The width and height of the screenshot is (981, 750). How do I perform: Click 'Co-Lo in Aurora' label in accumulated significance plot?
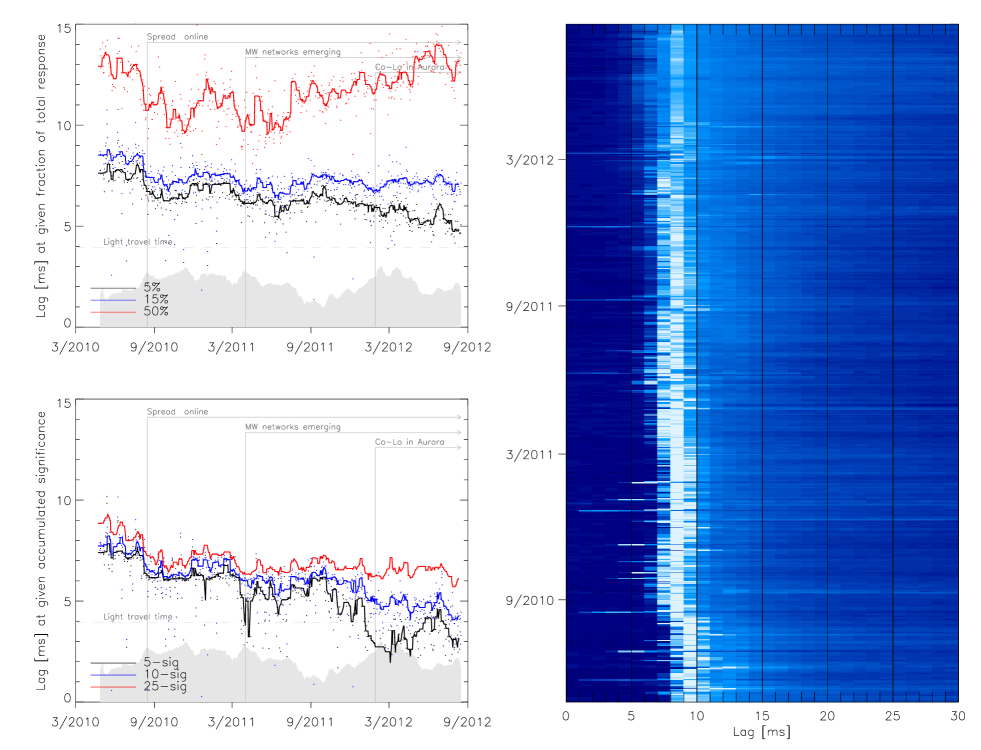click(410, 442)
